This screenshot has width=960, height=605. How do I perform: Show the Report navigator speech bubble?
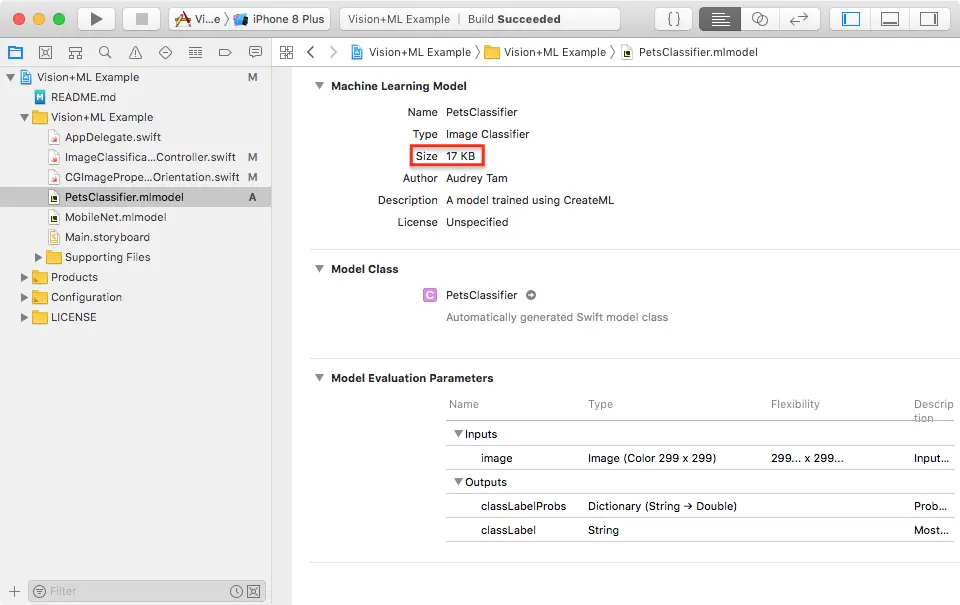point(255,53)
